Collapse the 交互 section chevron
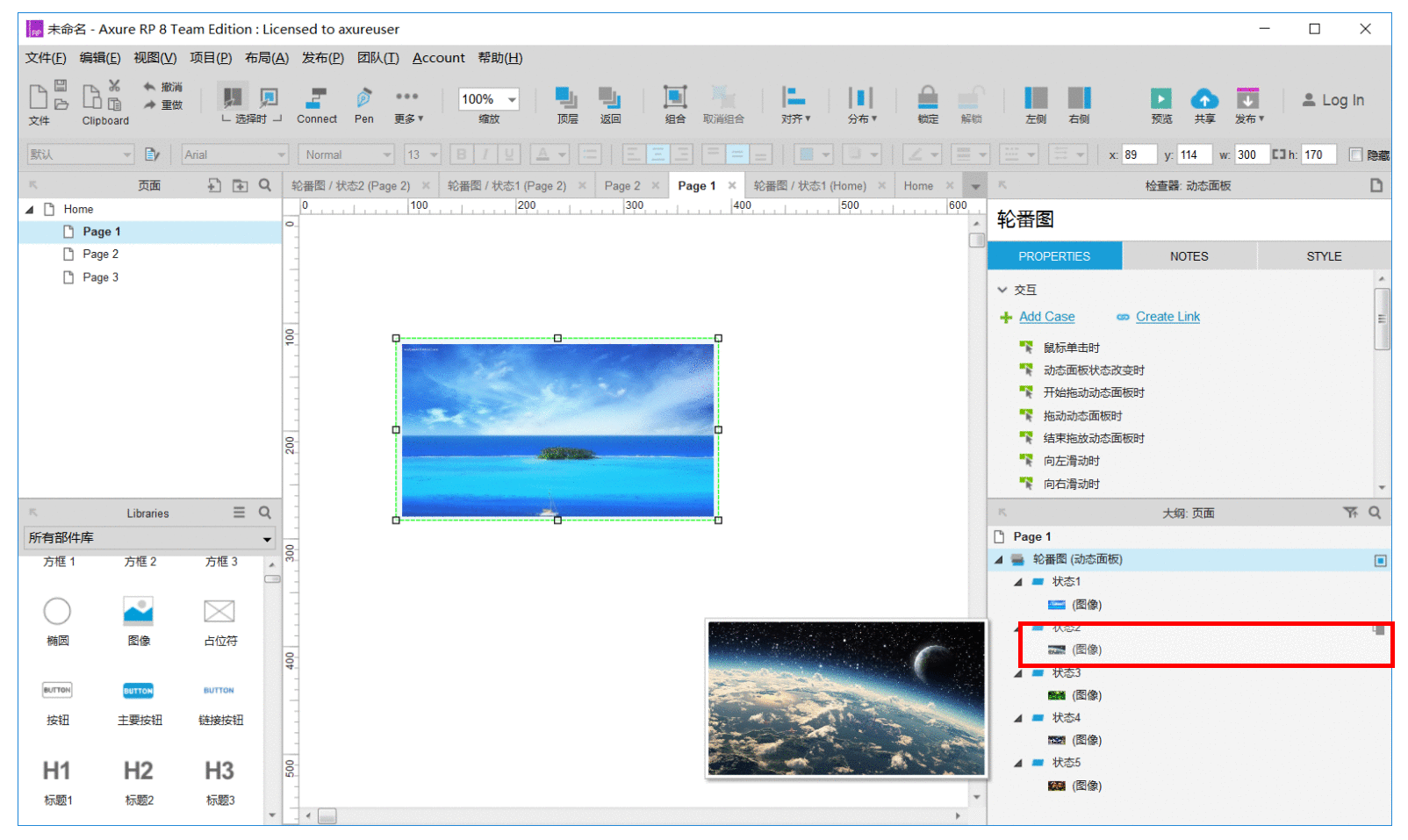 click(x=1002, y=290)
